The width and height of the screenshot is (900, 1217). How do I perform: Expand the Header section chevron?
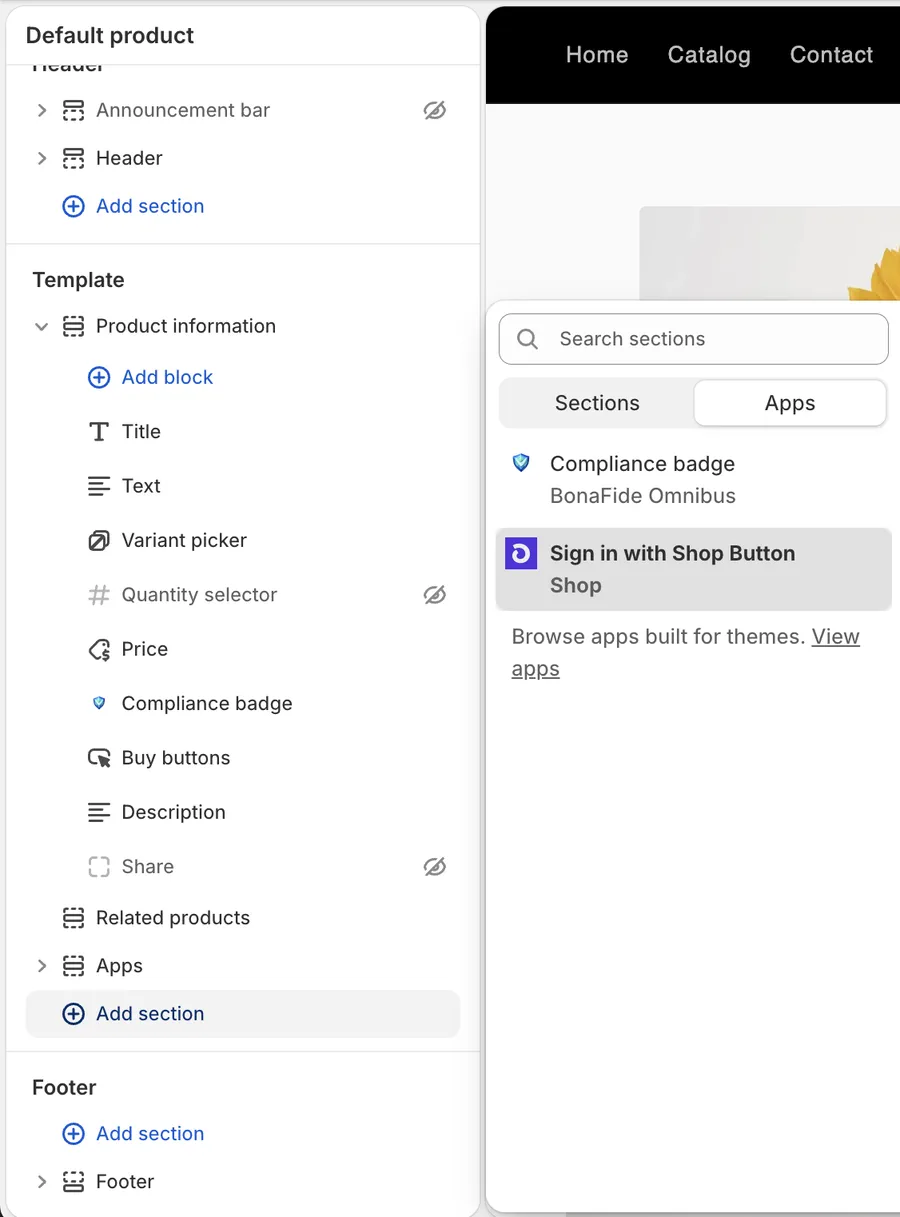(x=42, y=158)
